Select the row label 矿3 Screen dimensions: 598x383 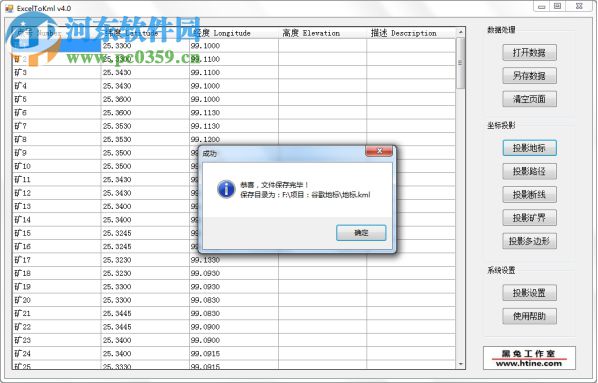(x=21, y=72)
